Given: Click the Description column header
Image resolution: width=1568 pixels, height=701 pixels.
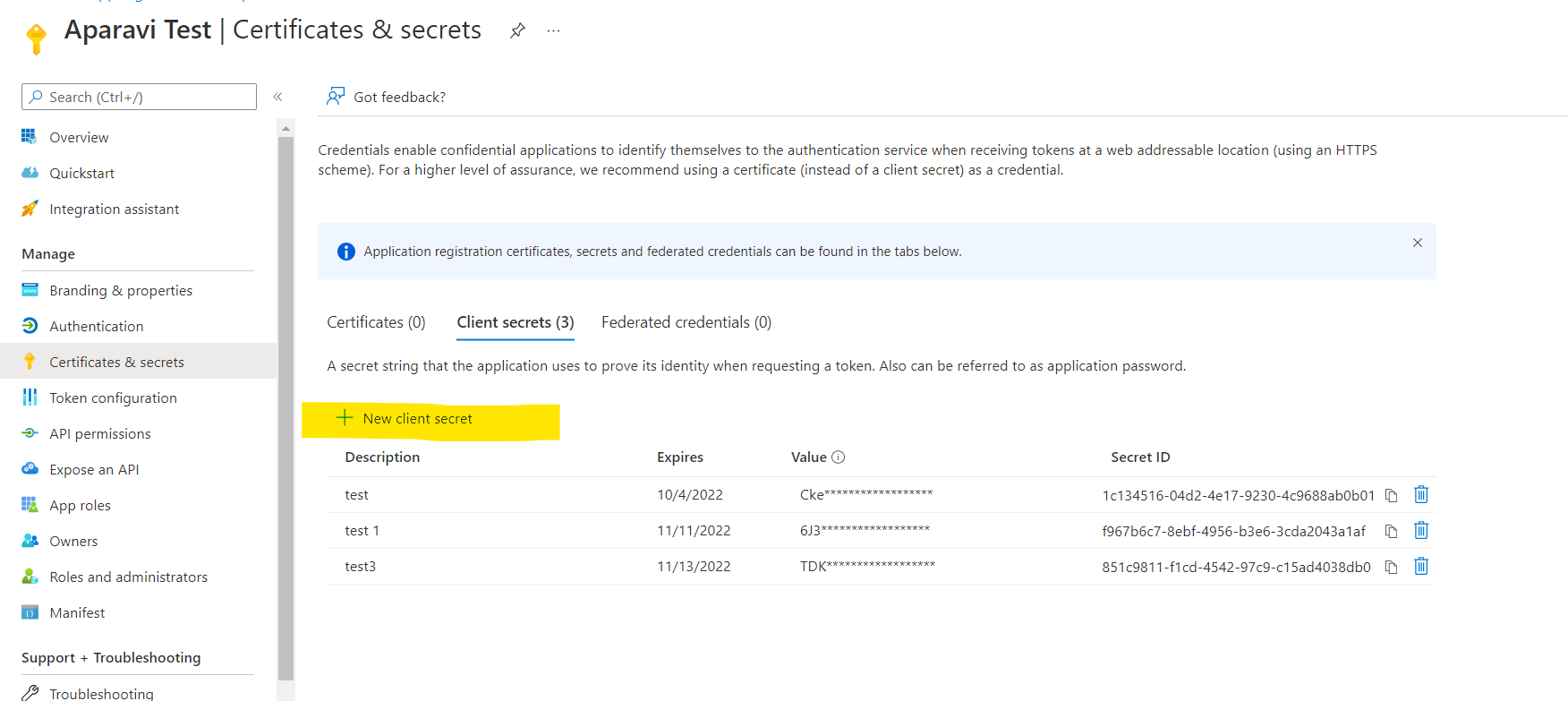Looking at the screenshot, I should pyautogui.click(x=382, y=457).
